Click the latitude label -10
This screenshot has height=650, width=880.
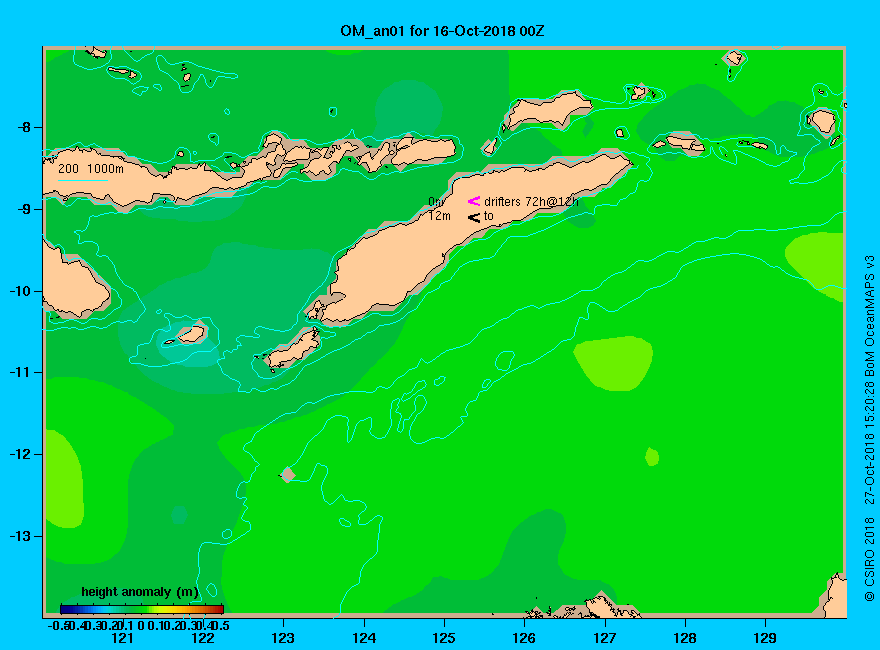[20, 291]
